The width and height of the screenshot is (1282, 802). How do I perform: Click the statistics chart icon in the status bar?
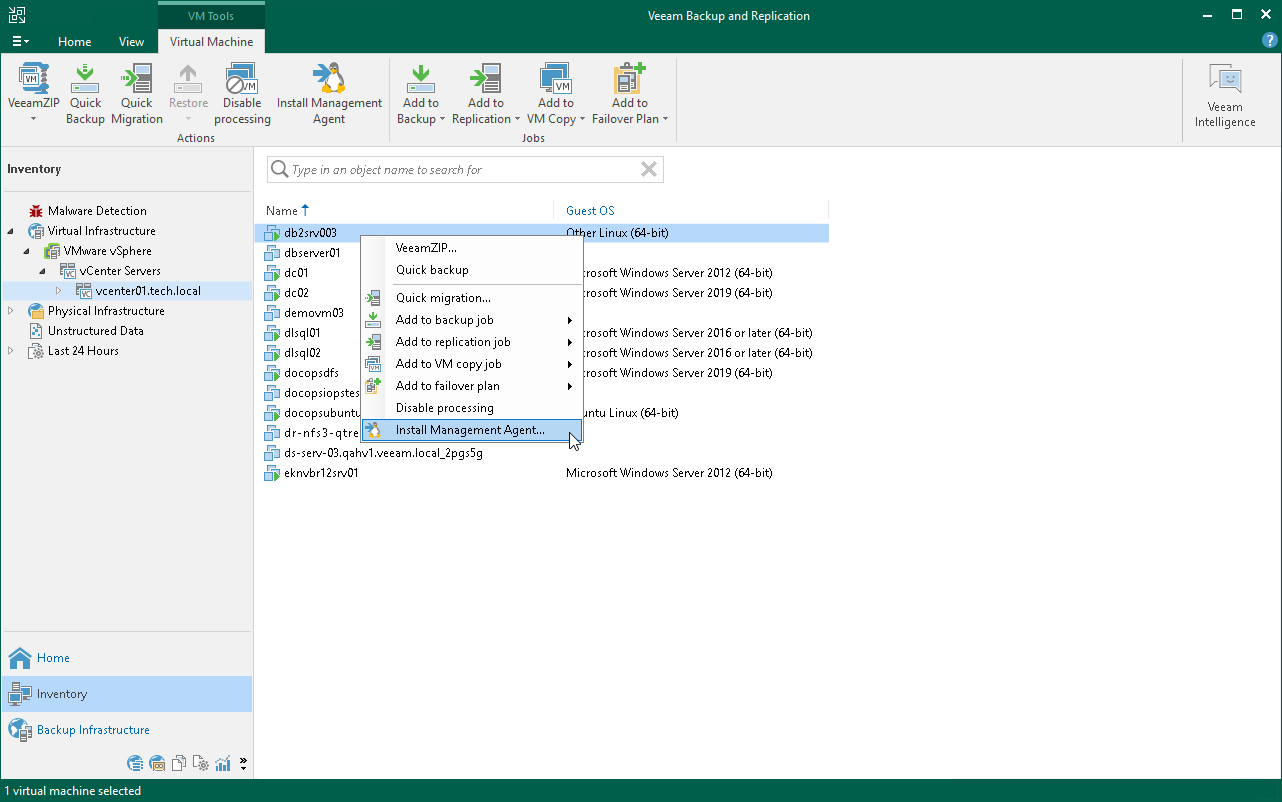tap(222, 763)
